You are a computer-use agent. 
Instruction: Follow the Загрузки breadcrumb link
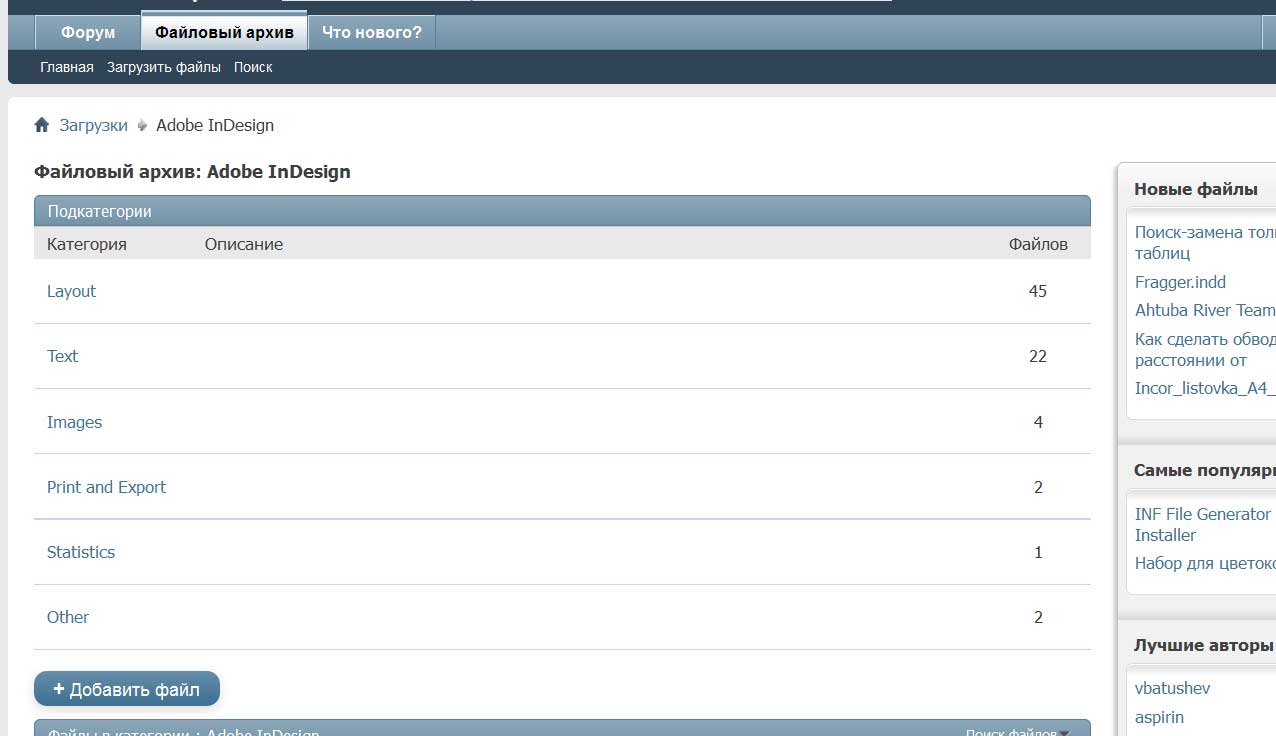[94, 125]
